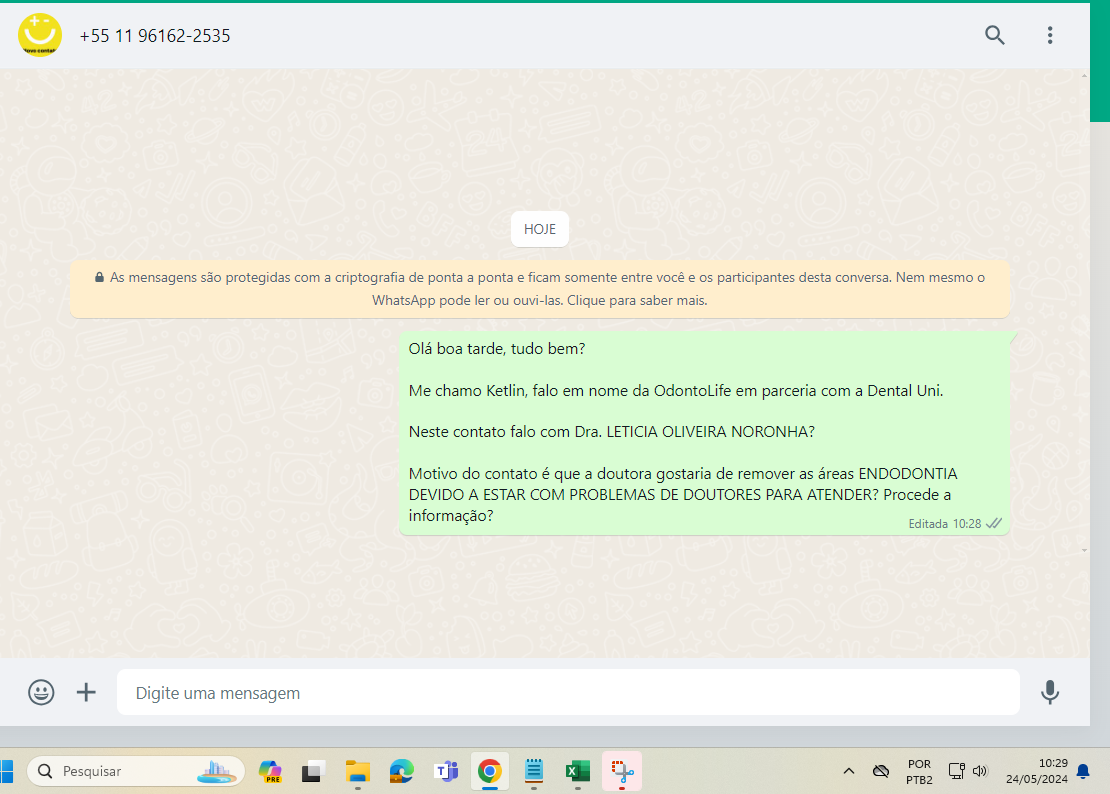Image resolution: width=1110 pixels, height=794 pixels.
Task: Show hidden system tray icons
Action: coord(849,771)
